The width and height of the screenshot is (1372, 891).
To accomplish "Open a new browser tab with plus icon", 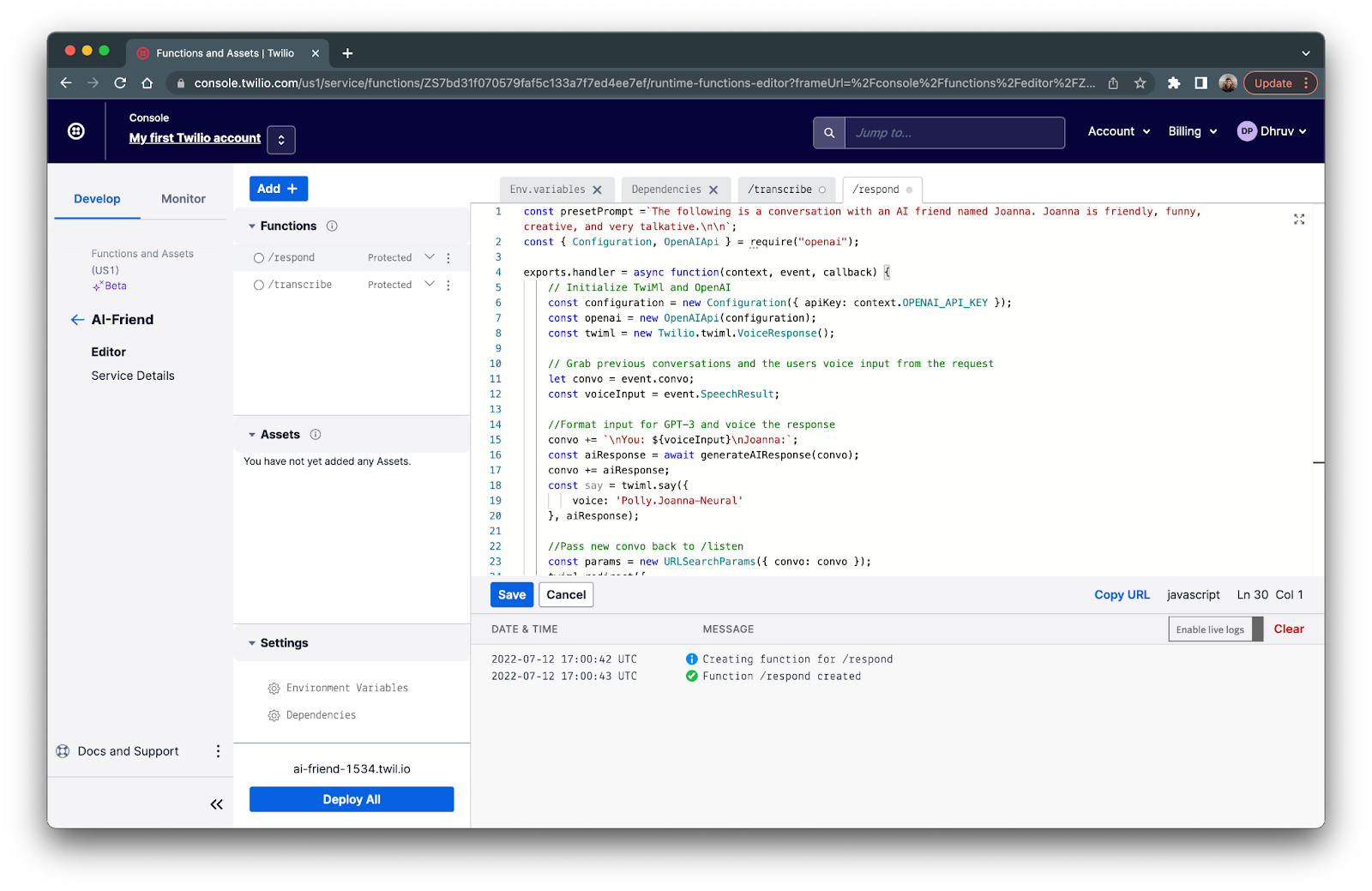I will pos(347,53).
